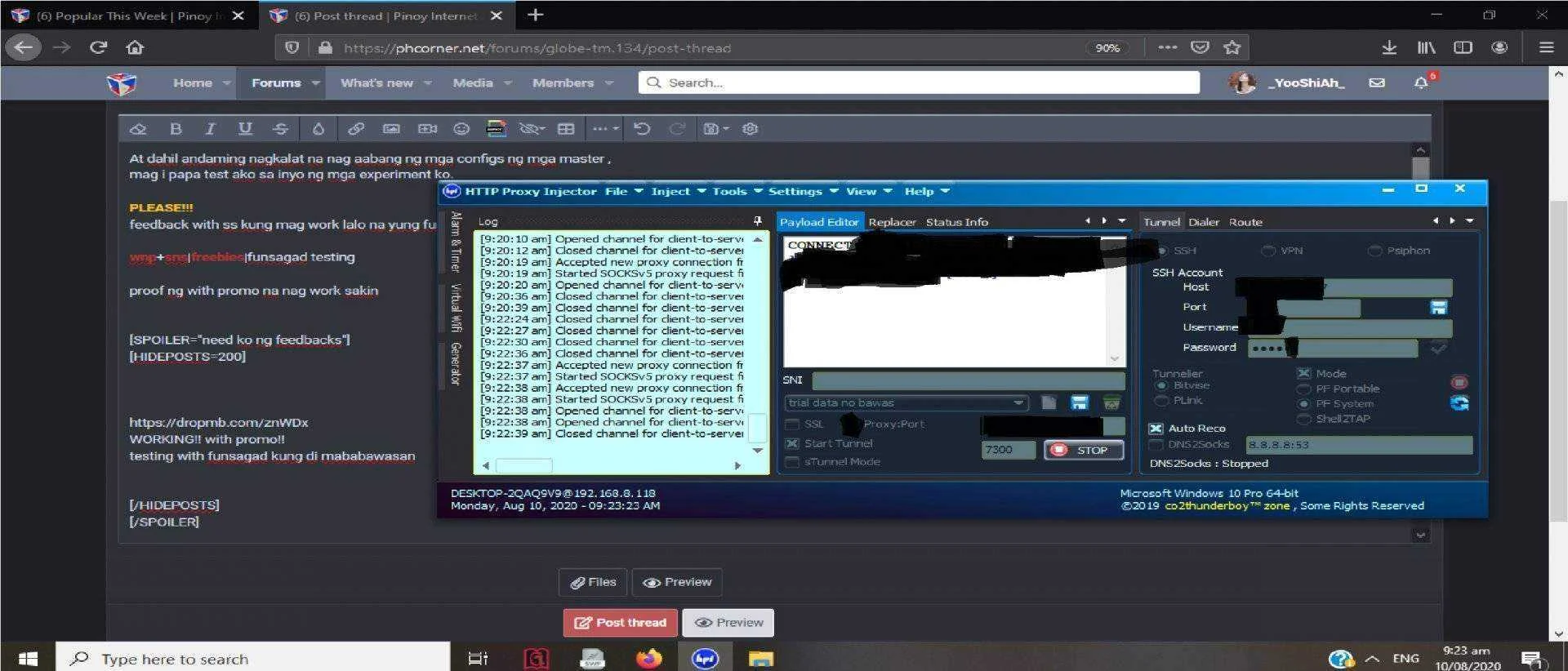Click the red stop icon beside the Mode options
The image size is (1568, 671).
(1459, 382)
